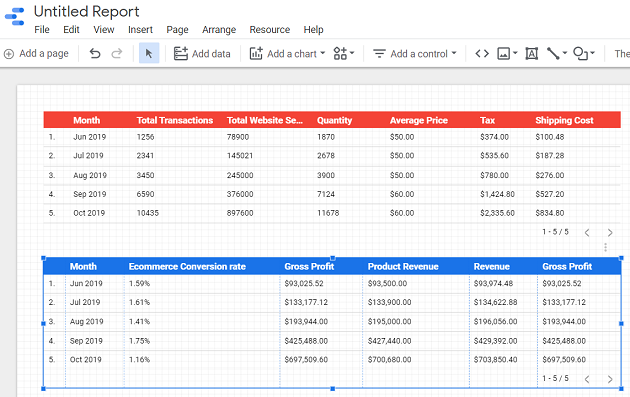Click the Data Studio logo icon
This screenshot has height=397, width=630.
coord(15,16)
